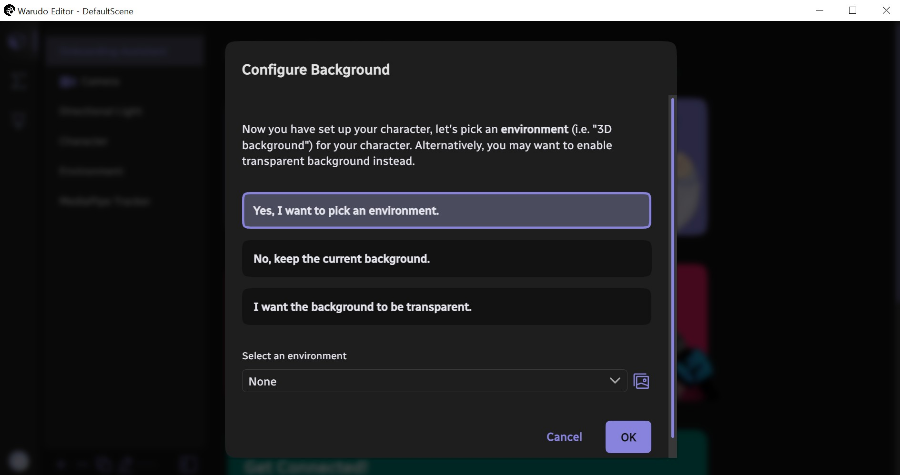Select "Yes, I want to pick an environment."
Viewport: 900px width, 475px height.
[x=446, y=211]
